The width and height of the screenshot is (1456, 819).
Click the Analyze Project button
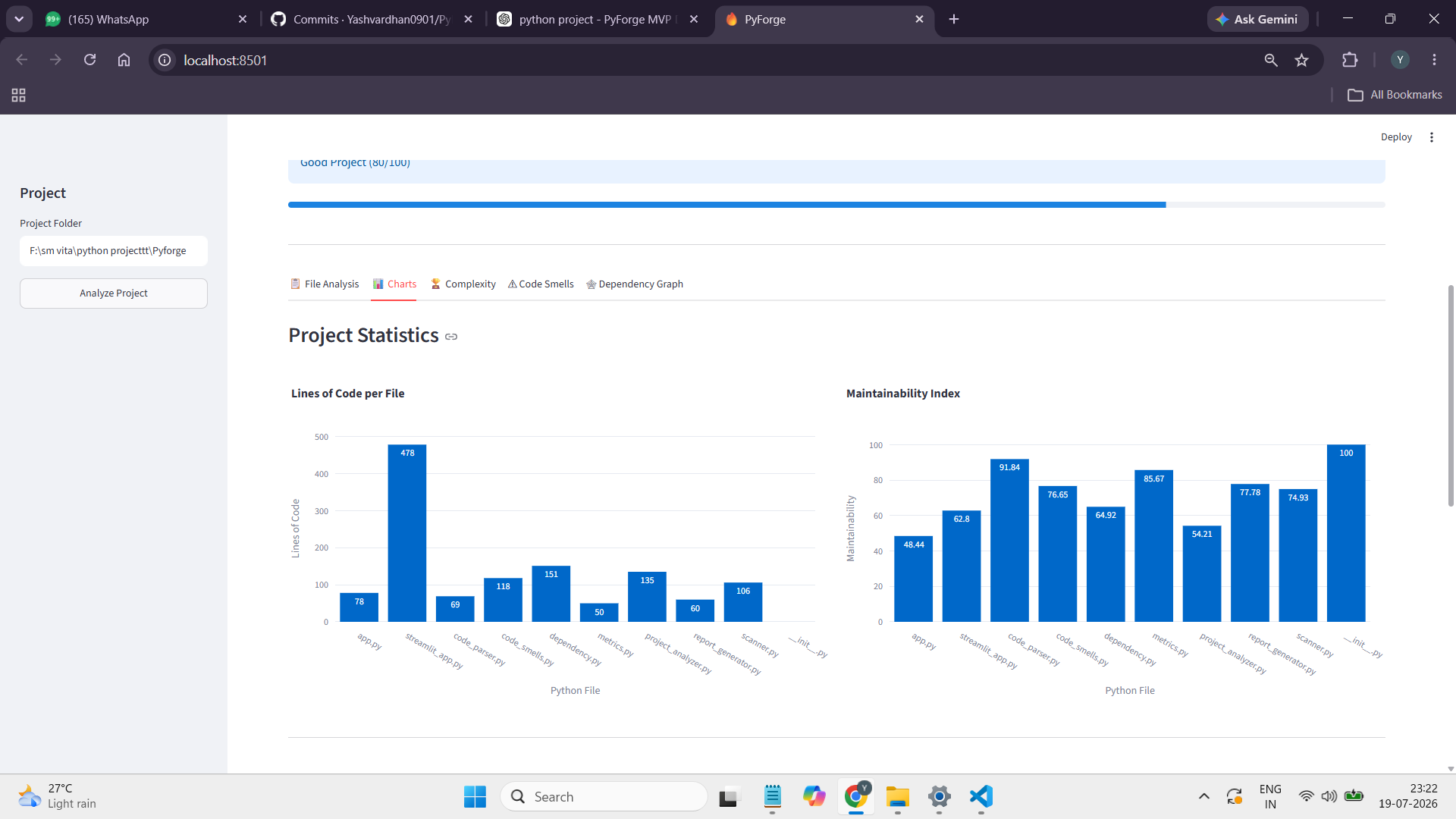pyautogui.click(x=114, y=293)
